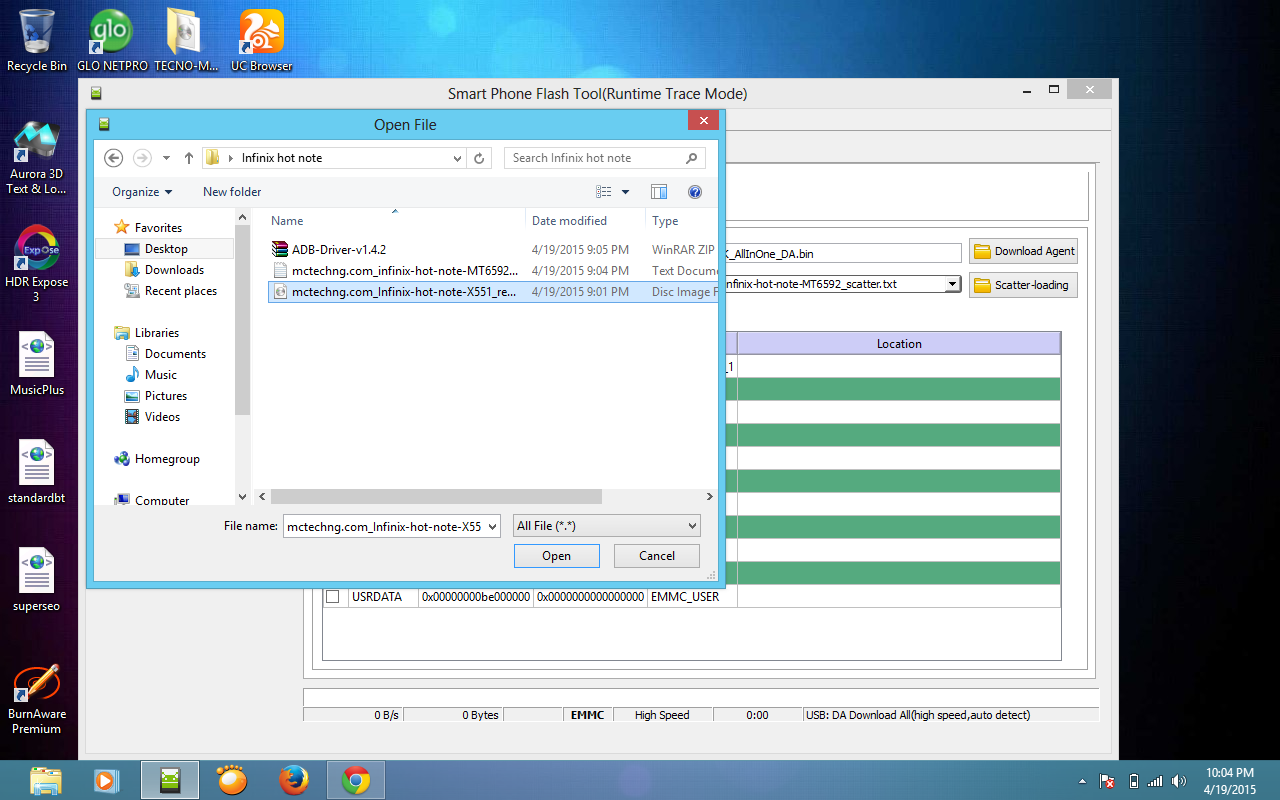Image resolution: width=1280 pixels, height=800 pixels.
Task: Show hidden system tray icons
Action: click(x=1082, y=781)
